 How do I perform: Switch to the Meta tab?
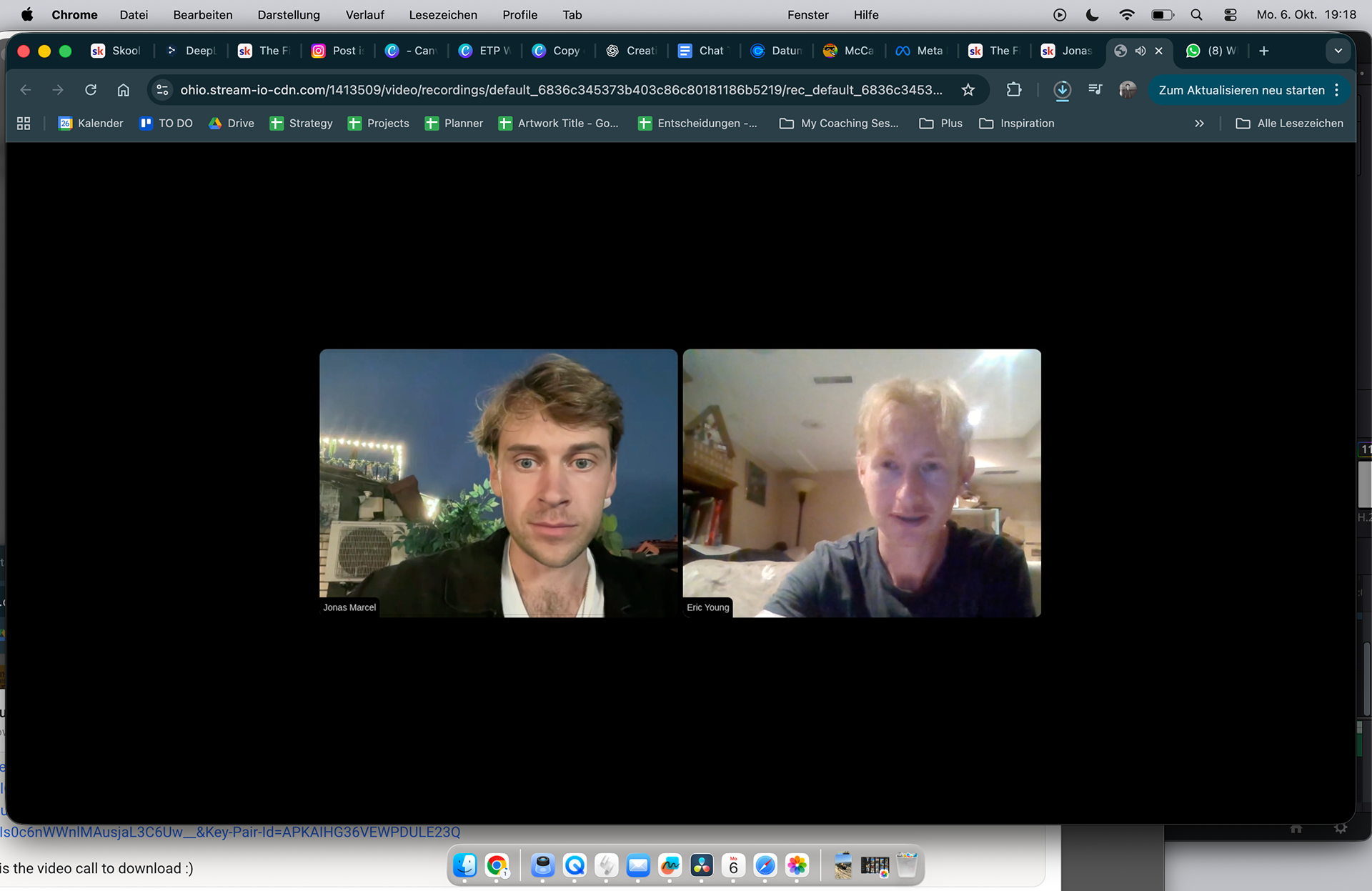tap(920, 51)
